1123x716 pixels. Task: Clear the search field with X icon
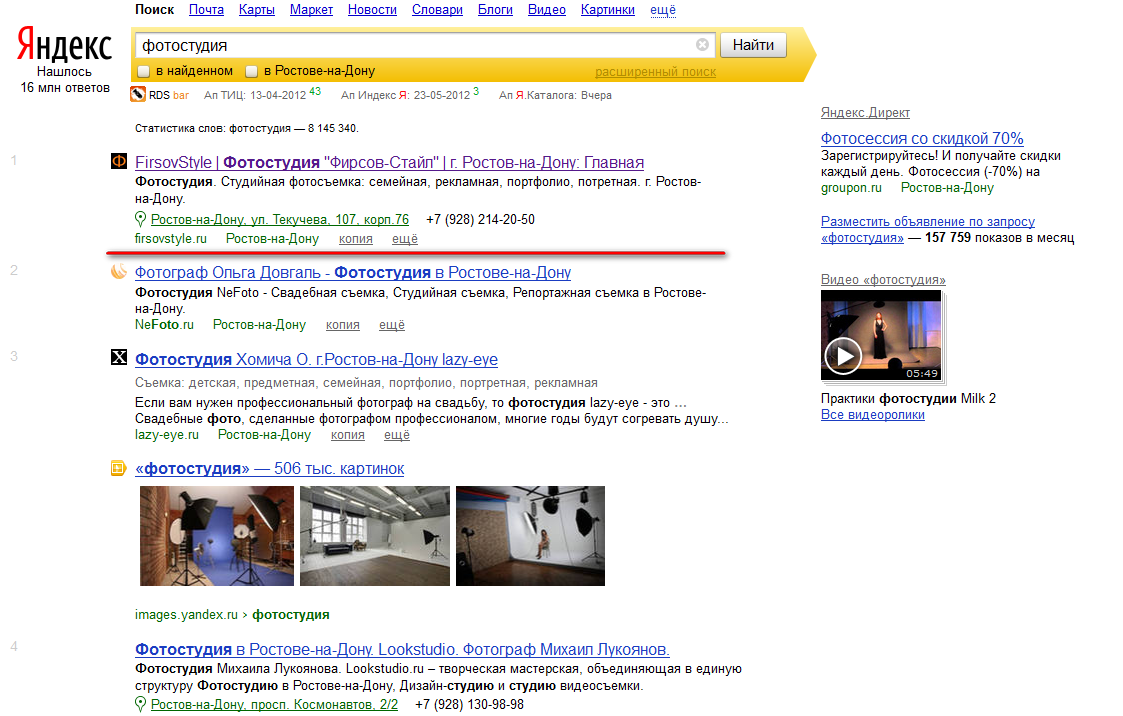pyautogui.click(x=703, y=44)
